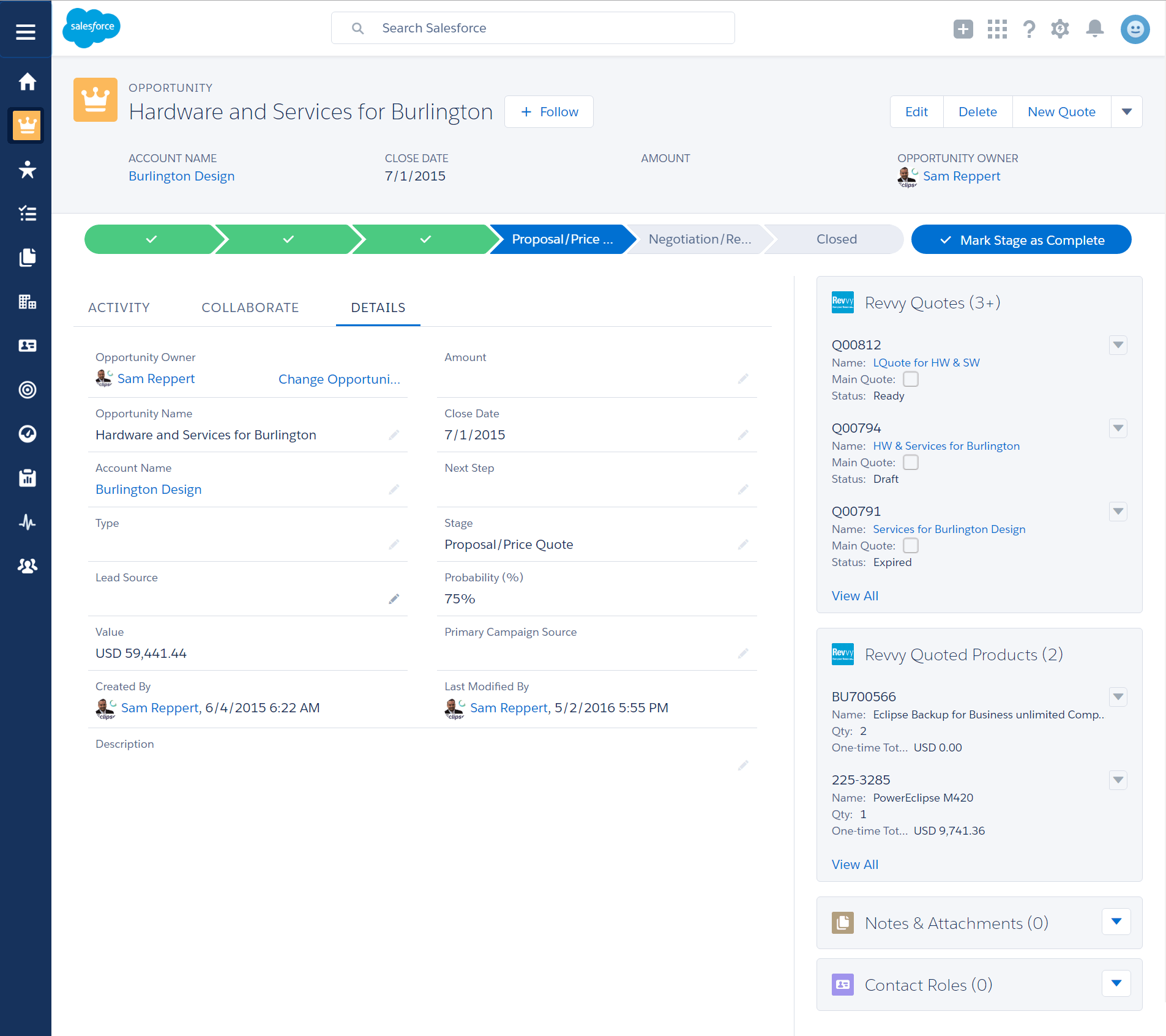Open the Setup gear icon

click(1060, 29)
